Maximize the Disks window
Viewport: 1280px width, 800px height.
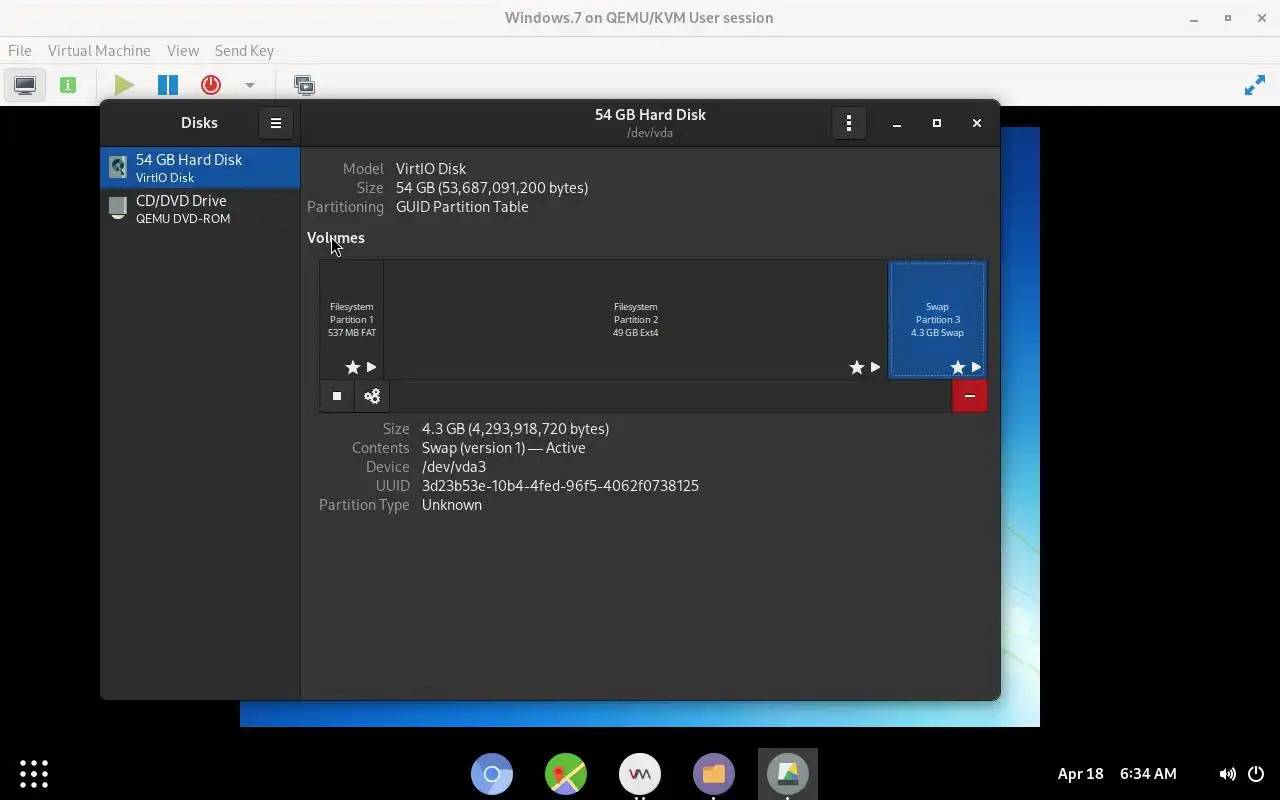(x=937, y=123)
